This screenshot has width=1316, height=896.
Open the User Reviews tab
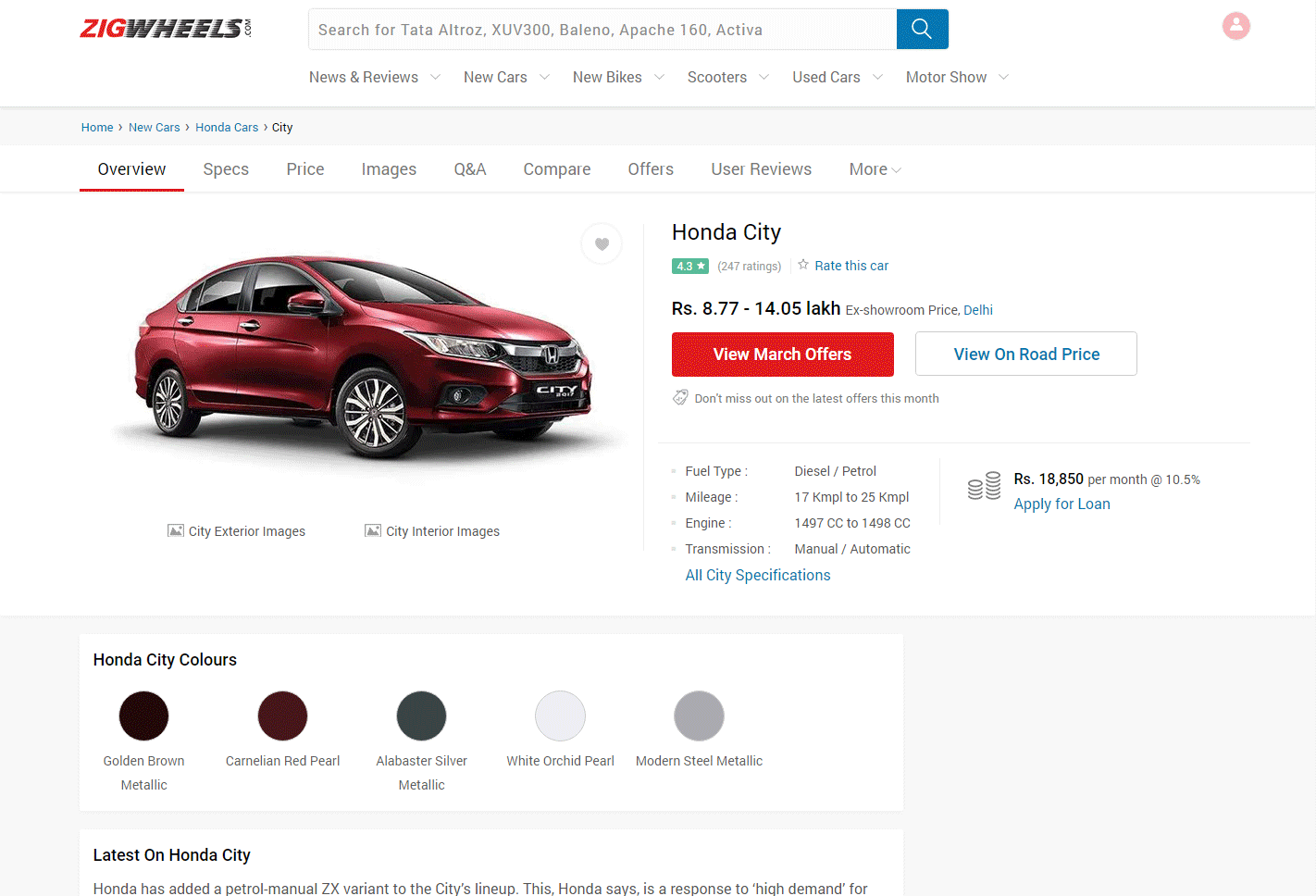pos(762,169)
